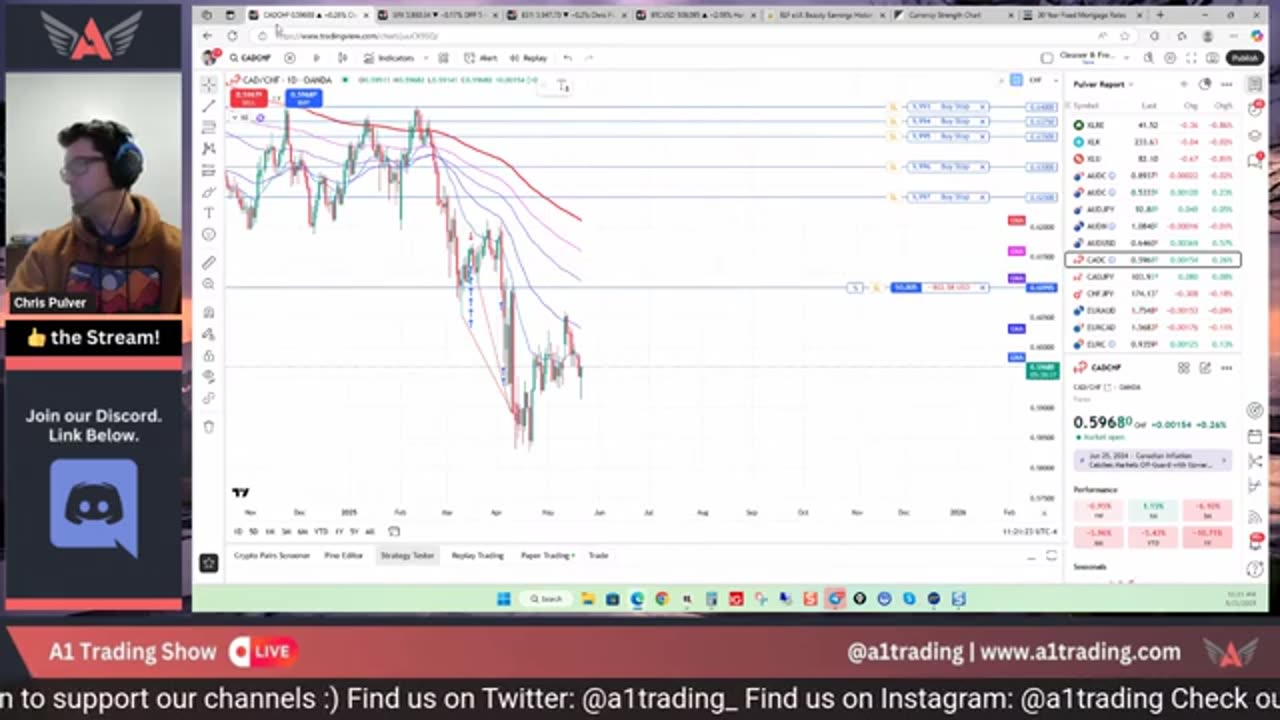Screen dimensions: 1280x720
Task: Select the EURAUD row in the watchlist
Action: click(x=1154, y=310)
